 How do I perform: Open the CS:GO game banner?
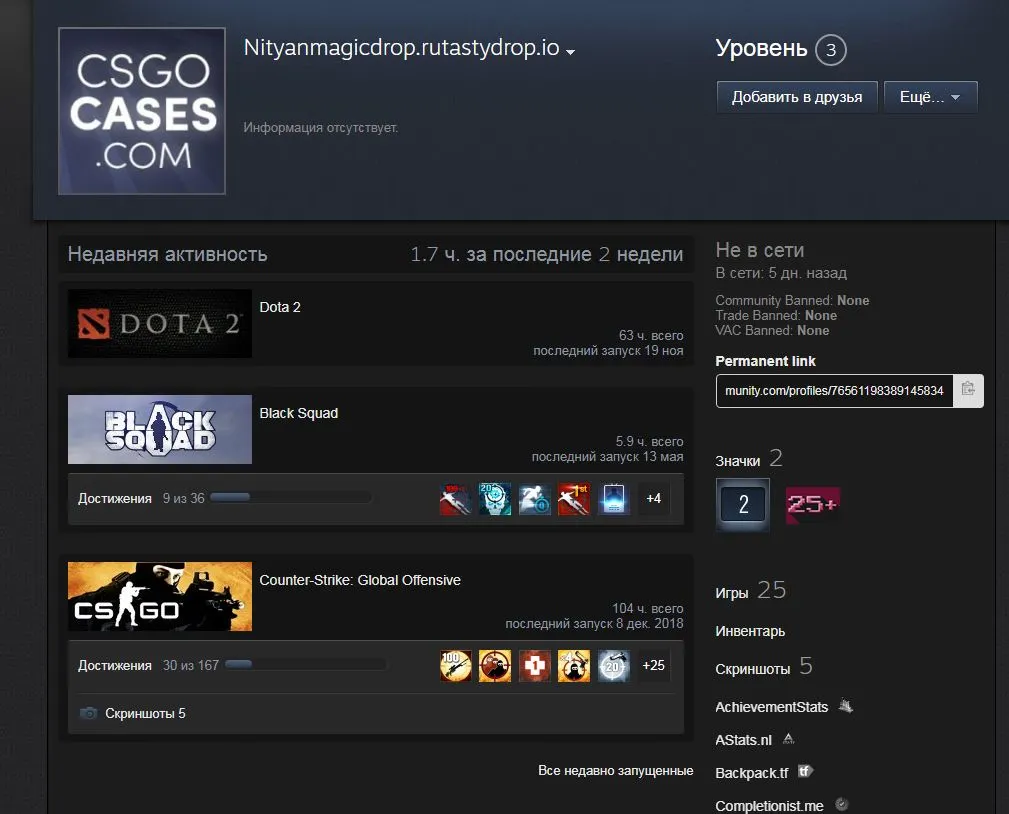160,597
